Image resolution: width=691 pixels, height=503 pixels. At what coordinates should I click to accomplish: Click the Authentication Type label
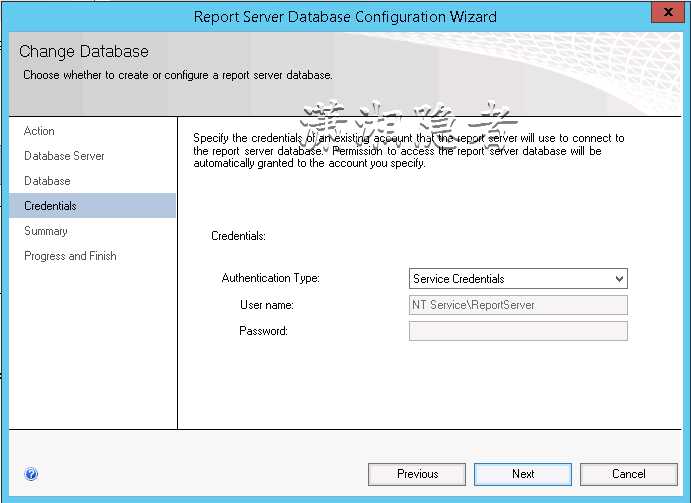(271, 278)
